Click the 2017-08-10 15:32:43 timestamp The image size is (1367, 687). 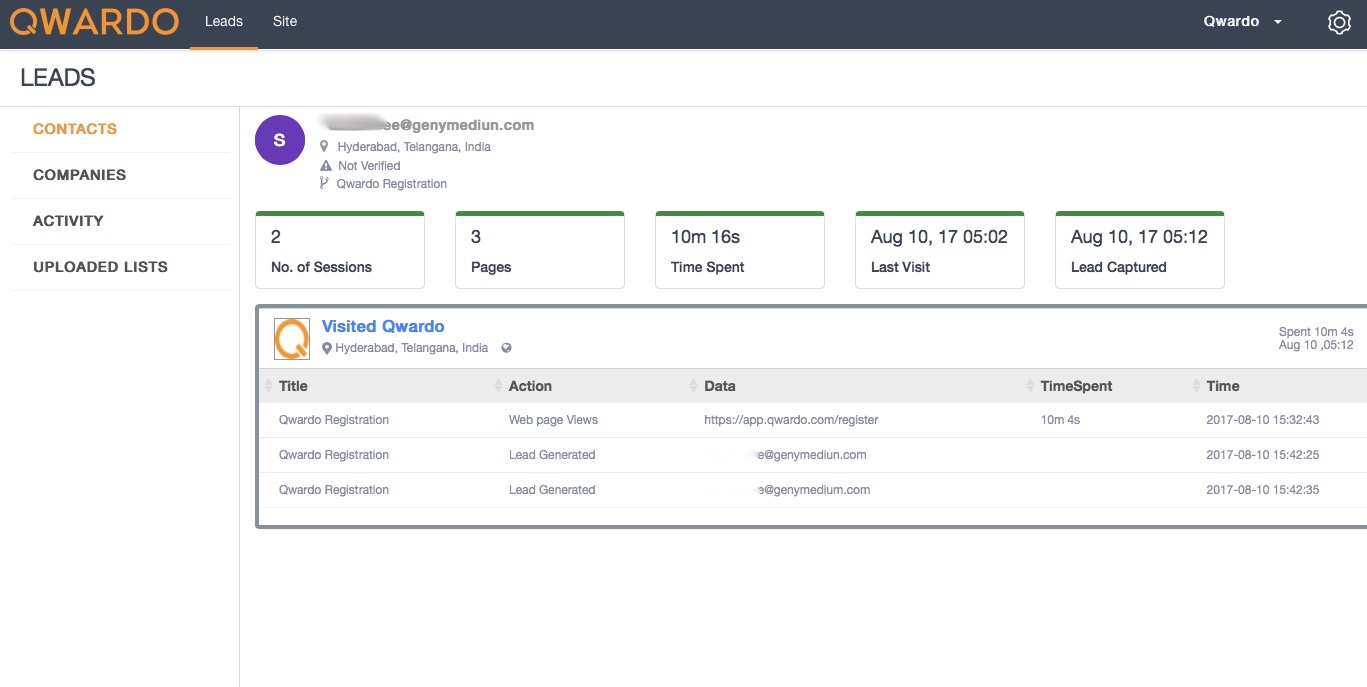(1263, 420)
